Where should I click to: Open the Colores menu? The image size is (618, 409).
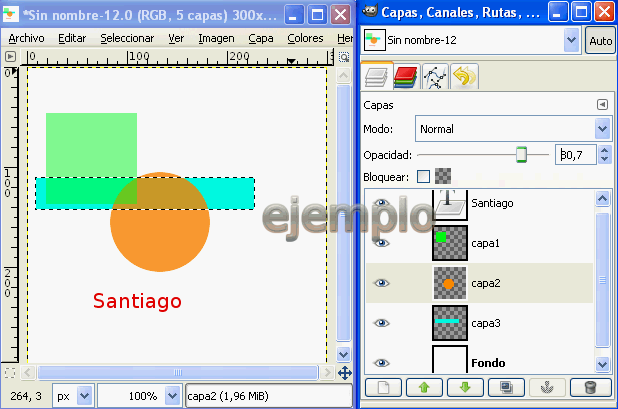(305, 38)
